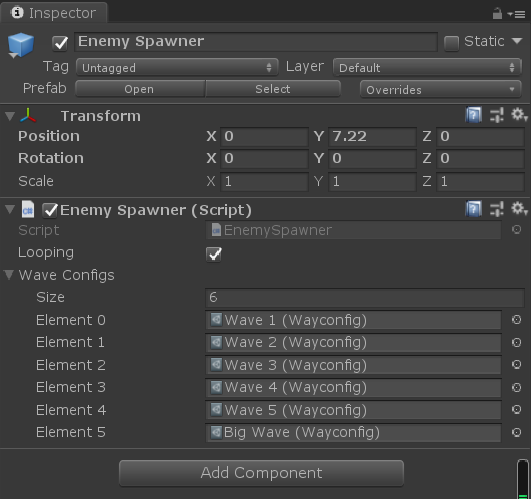Open Transform component gear menu

519,115
